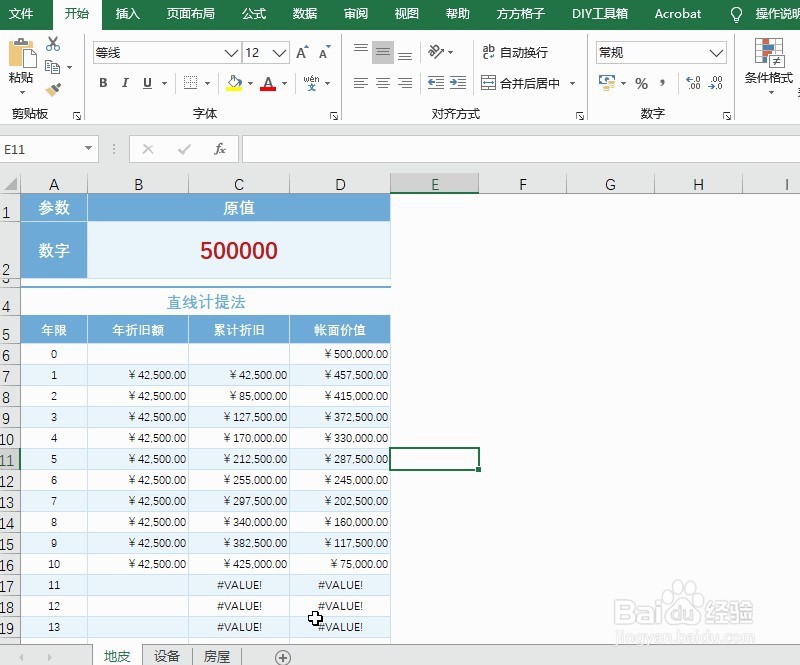Viewport: 800px width, 665px height.
Task: Toggle italic formatting
Action: pos(125,83)
